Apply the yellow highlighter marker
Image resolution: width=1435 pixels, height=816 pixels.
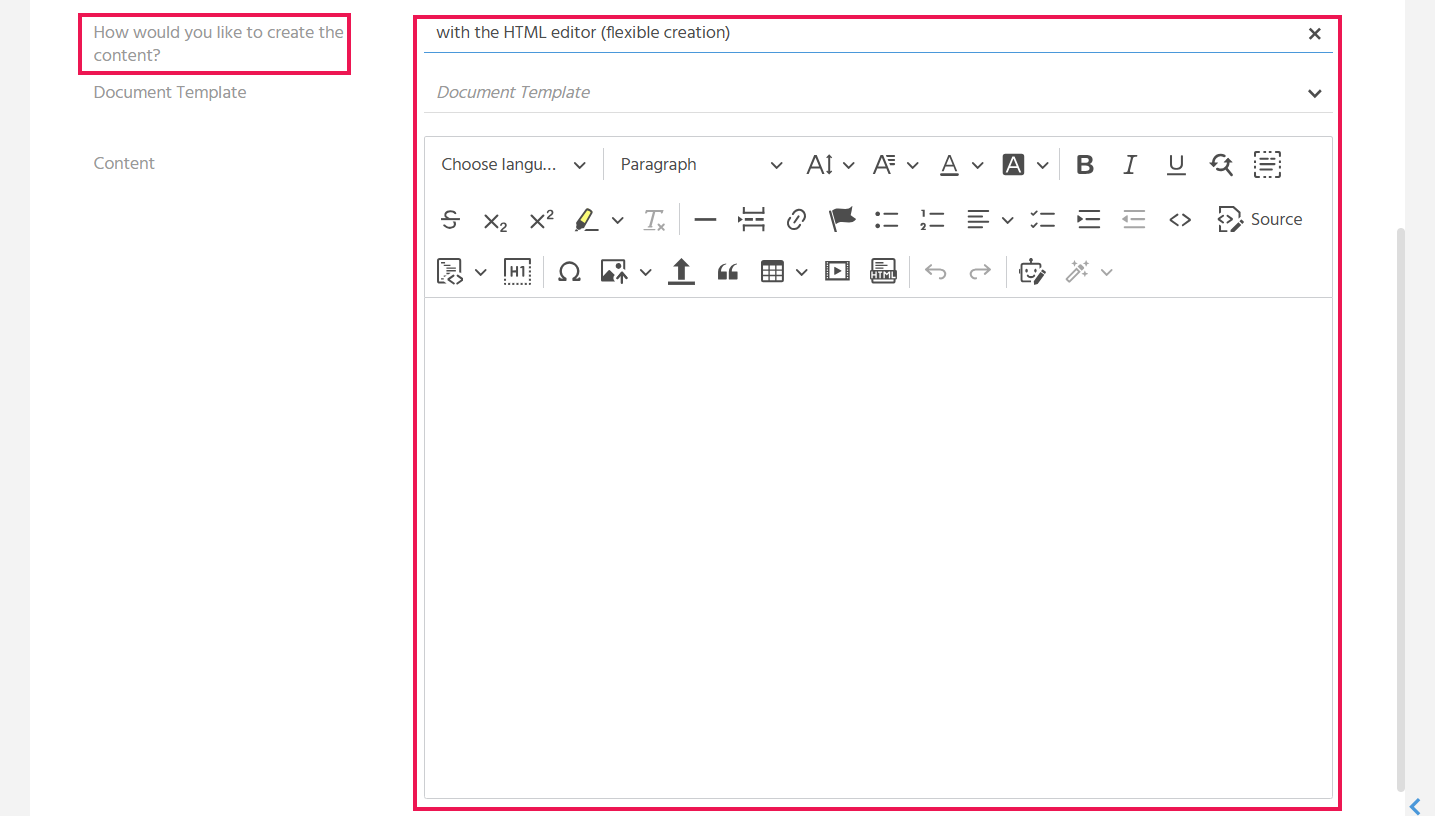[586, 220]
